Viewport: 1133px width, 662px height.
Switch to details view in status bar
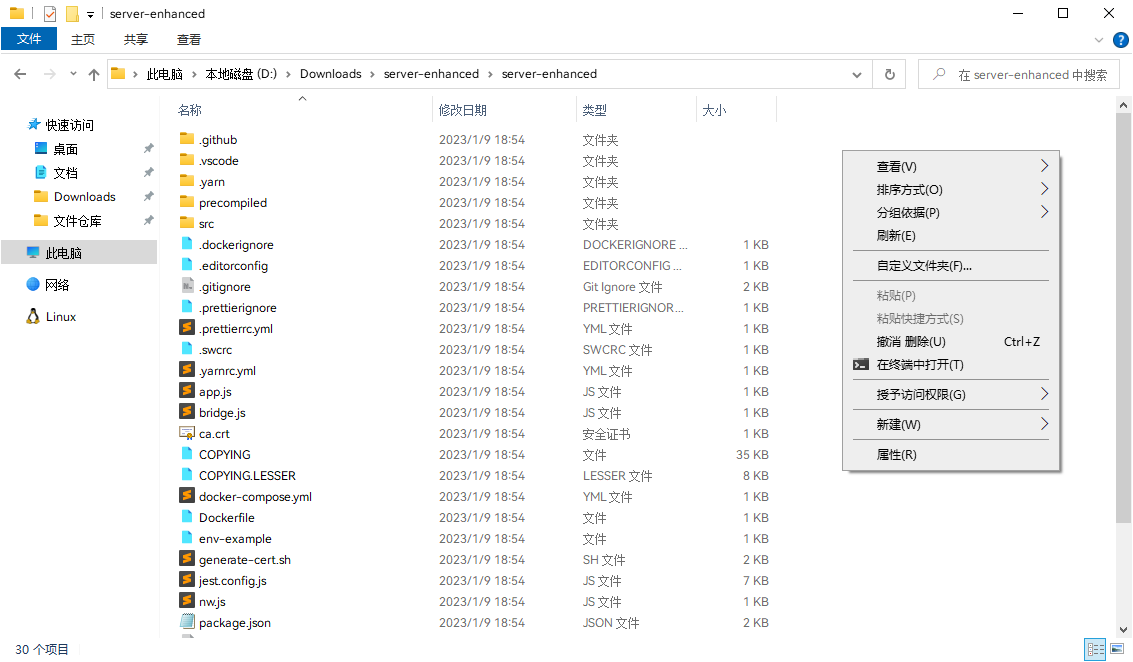[x=1095, y=650]
